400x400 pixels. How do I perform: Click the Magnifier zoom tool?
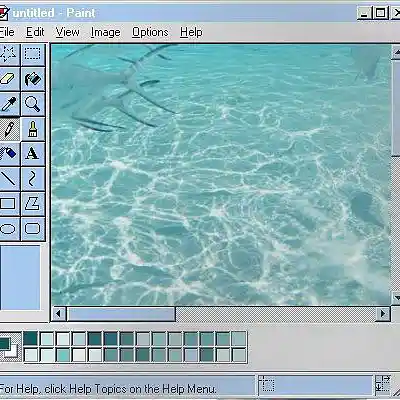(x=33, y=104)
